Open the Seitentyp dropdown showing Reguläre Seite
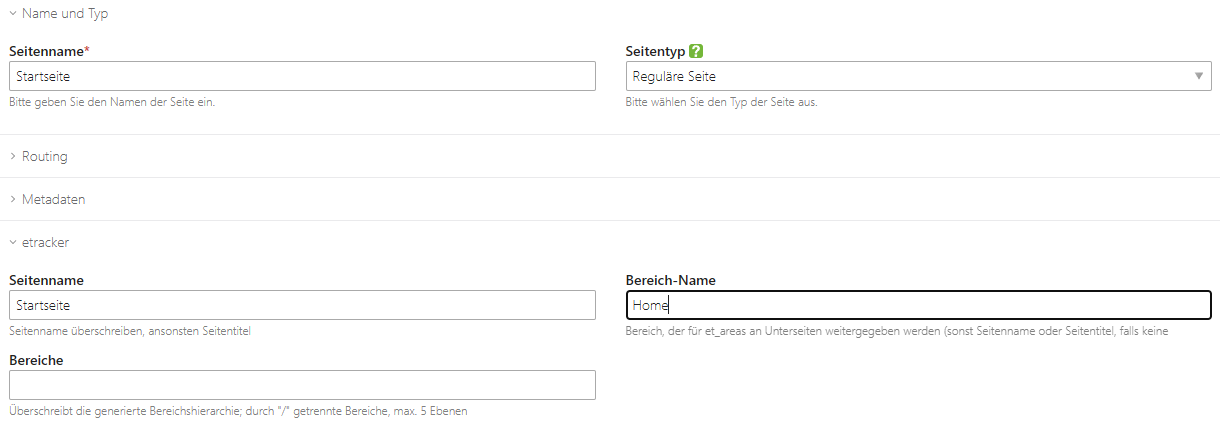Screen dimensions: 1220x423 [x=918, y=76]
